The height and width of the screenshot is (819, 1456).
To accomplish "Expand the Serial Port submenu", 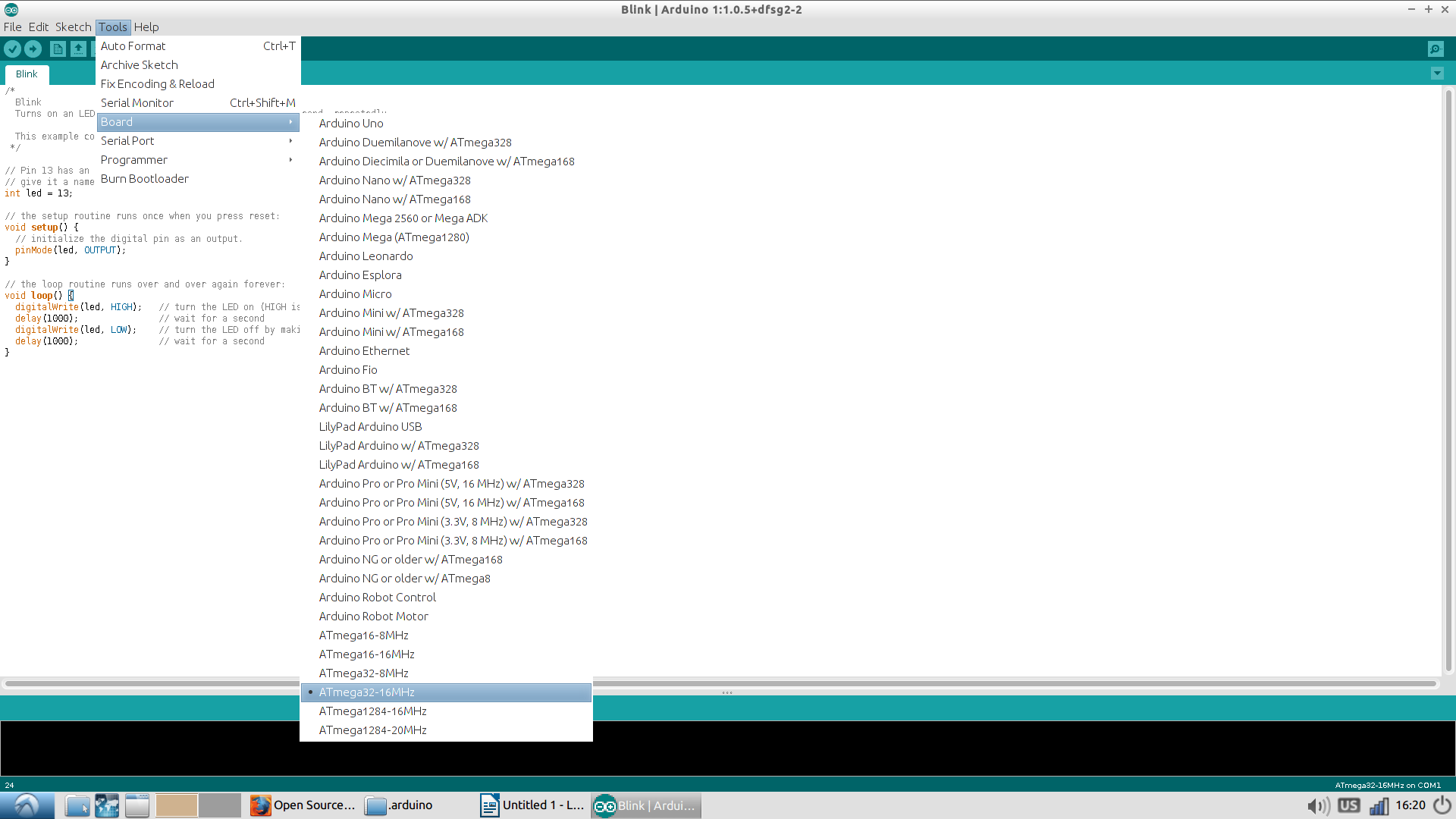I will (x=197, y=140).
